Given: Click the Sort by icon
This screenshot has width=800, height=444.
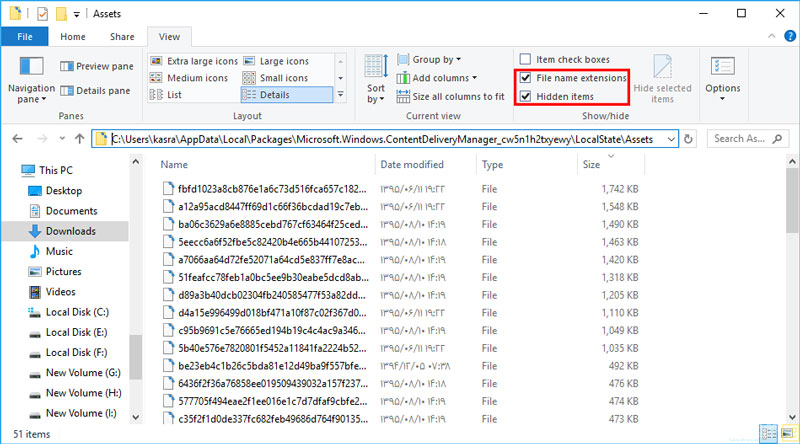Looking at the screenshot, I should click(376, 70).
